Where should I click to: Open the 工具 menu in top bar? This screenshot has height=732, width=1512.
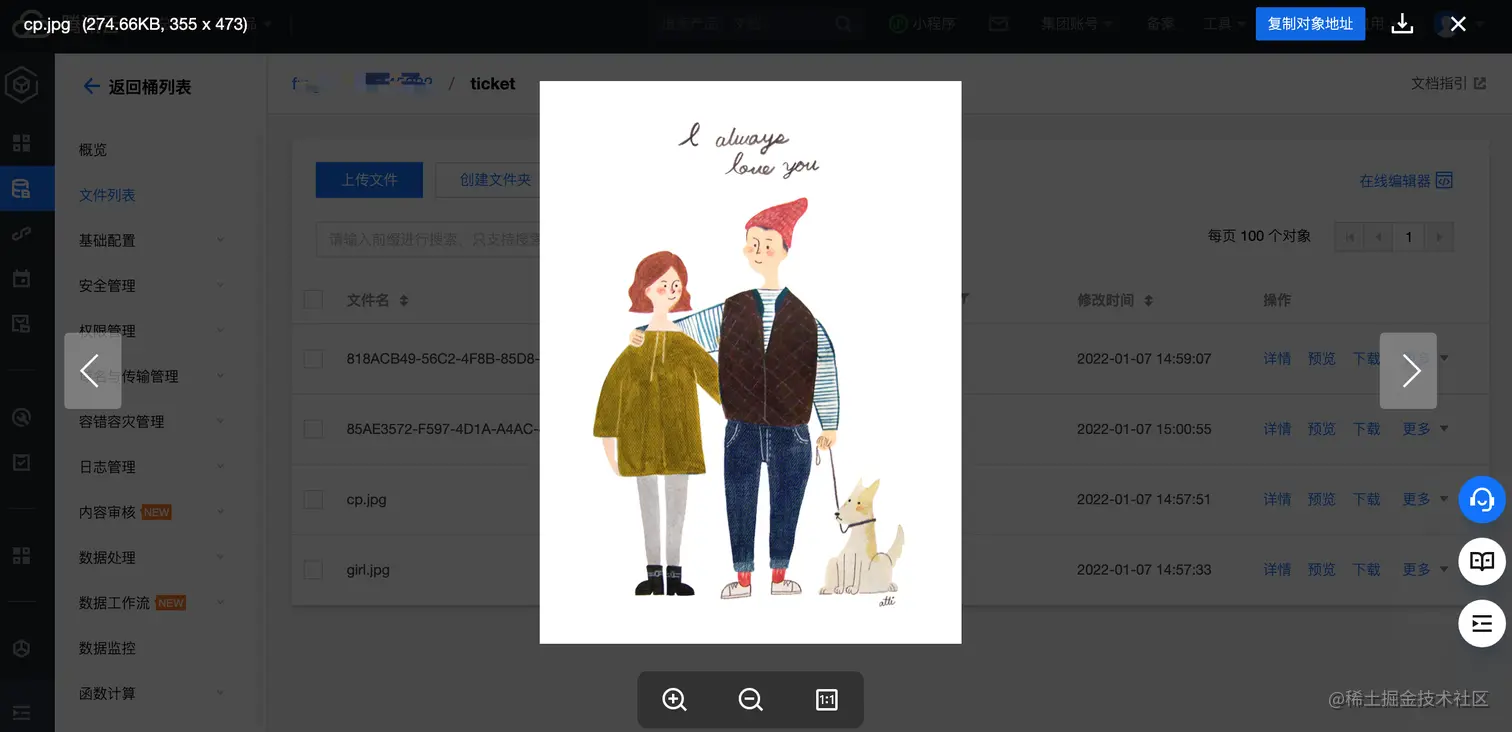click(1224, 24)
